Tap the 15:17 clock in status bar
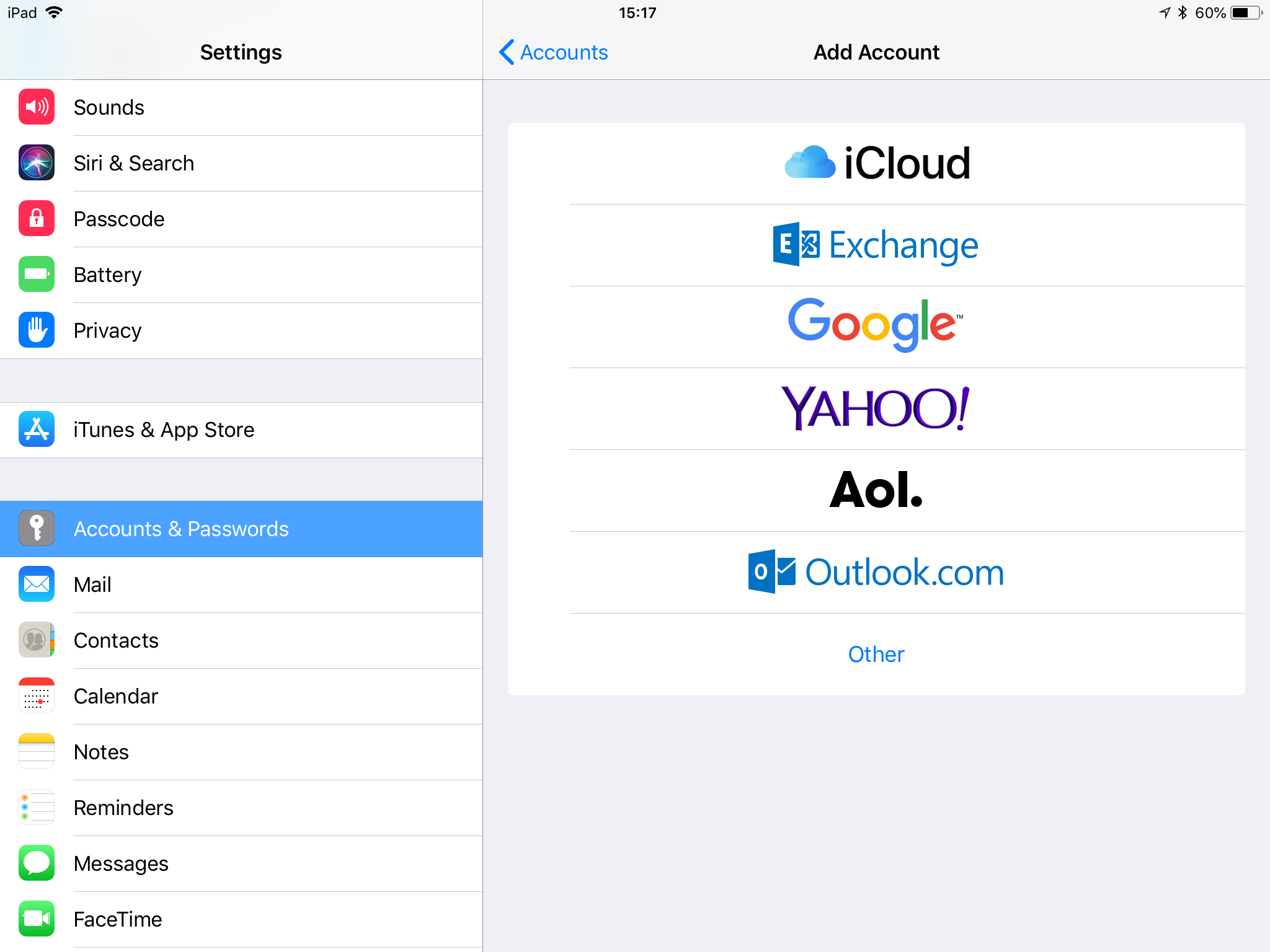Viewport: 1270px width, 952px height. [637, 12]
